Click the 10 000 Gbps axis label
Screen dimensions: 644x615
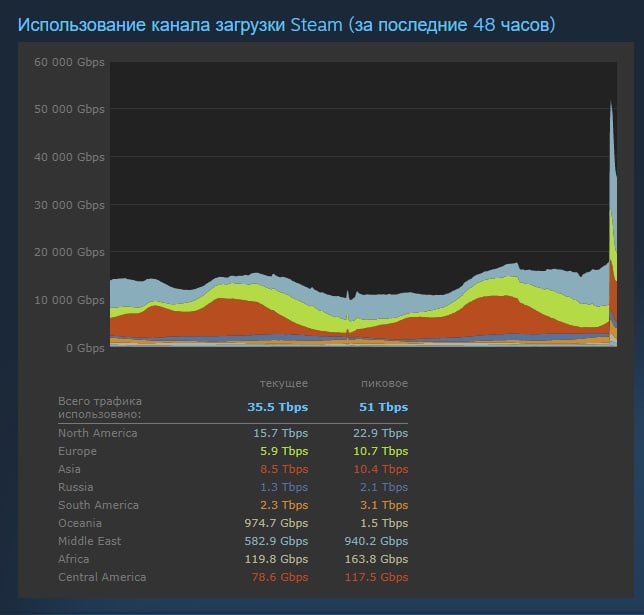pyautogui.click(x=69, y=300)
